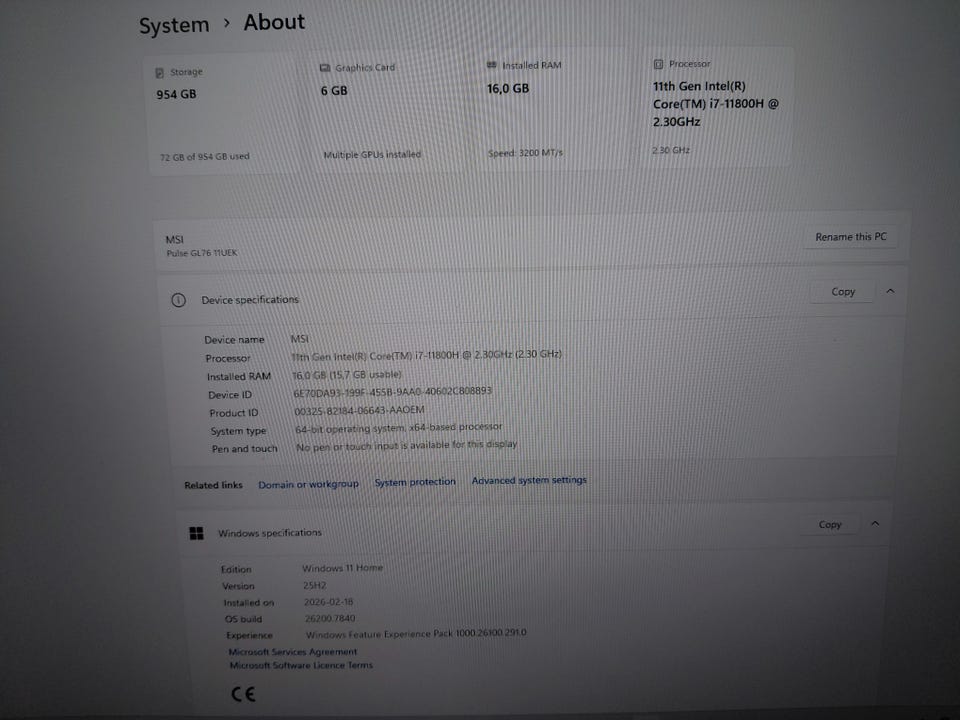Open the Storage card showing 954 GB

(223, 114)
